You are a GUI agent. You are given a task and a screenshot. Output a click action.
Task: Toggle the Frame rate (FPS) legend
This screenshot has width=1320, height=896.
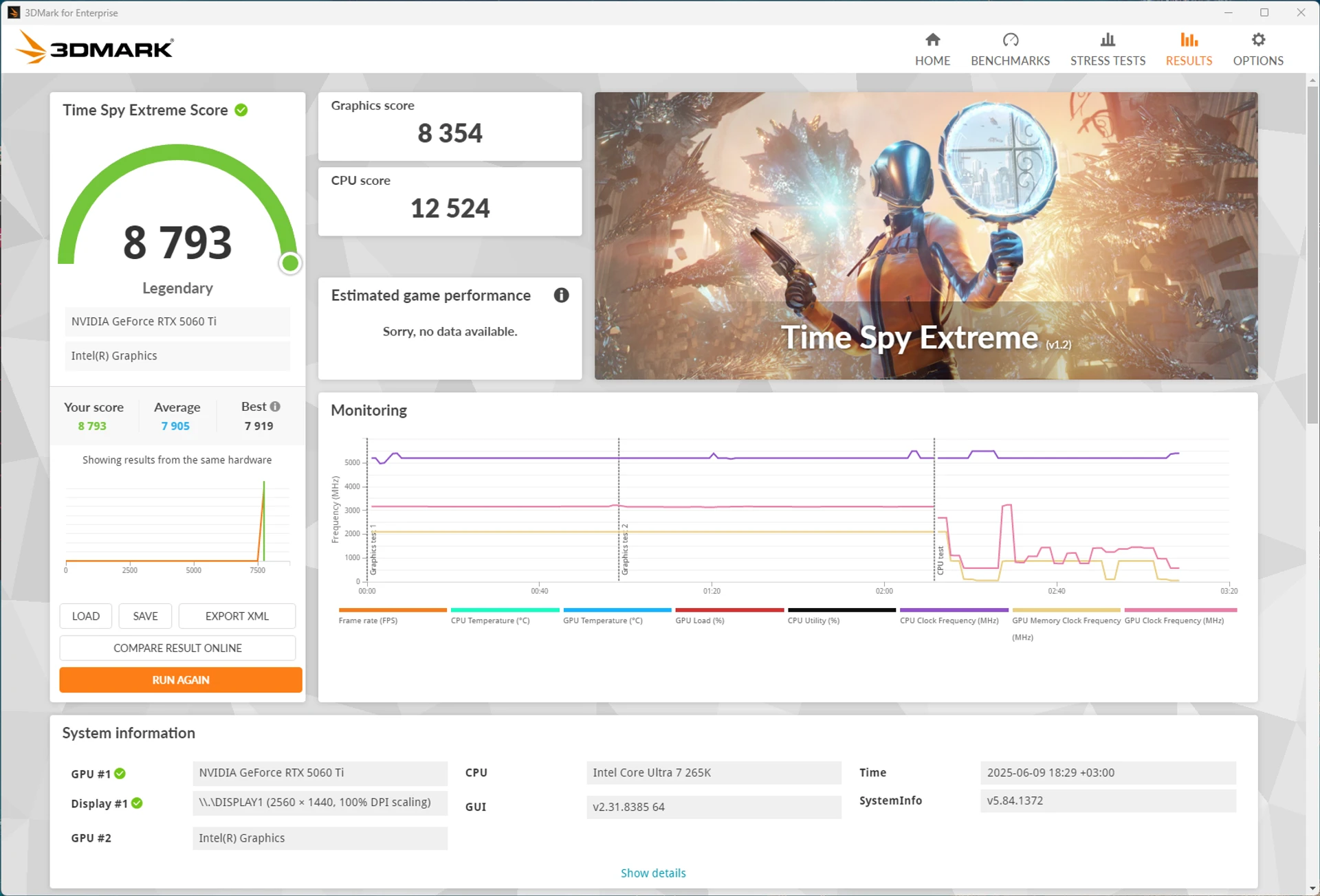(x=392, y=616)
